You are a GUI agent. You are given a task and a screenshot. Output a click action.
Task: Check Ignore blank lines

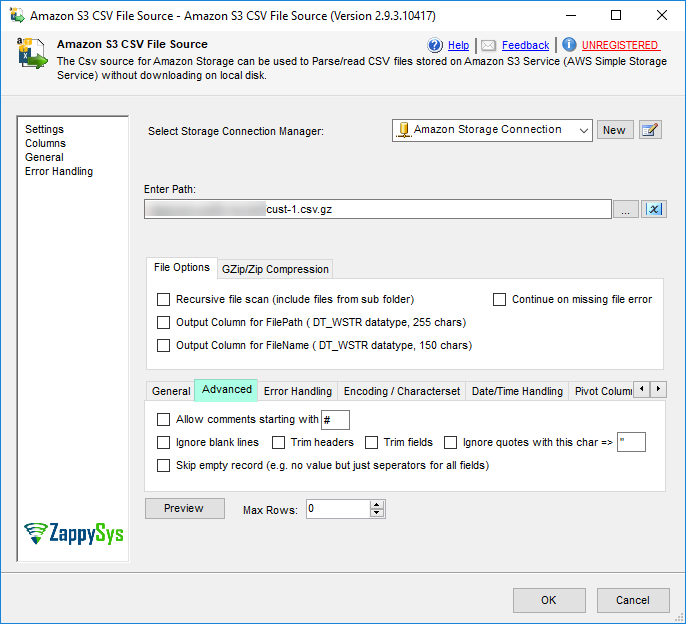coord(163,442)
